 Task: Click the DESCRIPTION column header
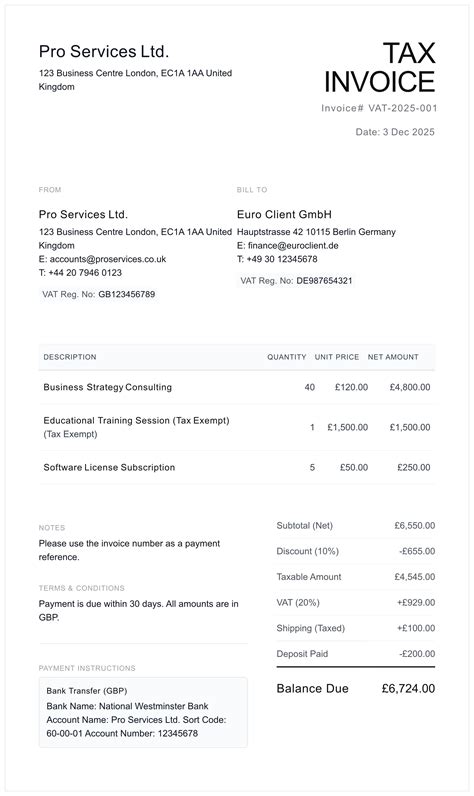pyautogui.click(x=70, y=357)
